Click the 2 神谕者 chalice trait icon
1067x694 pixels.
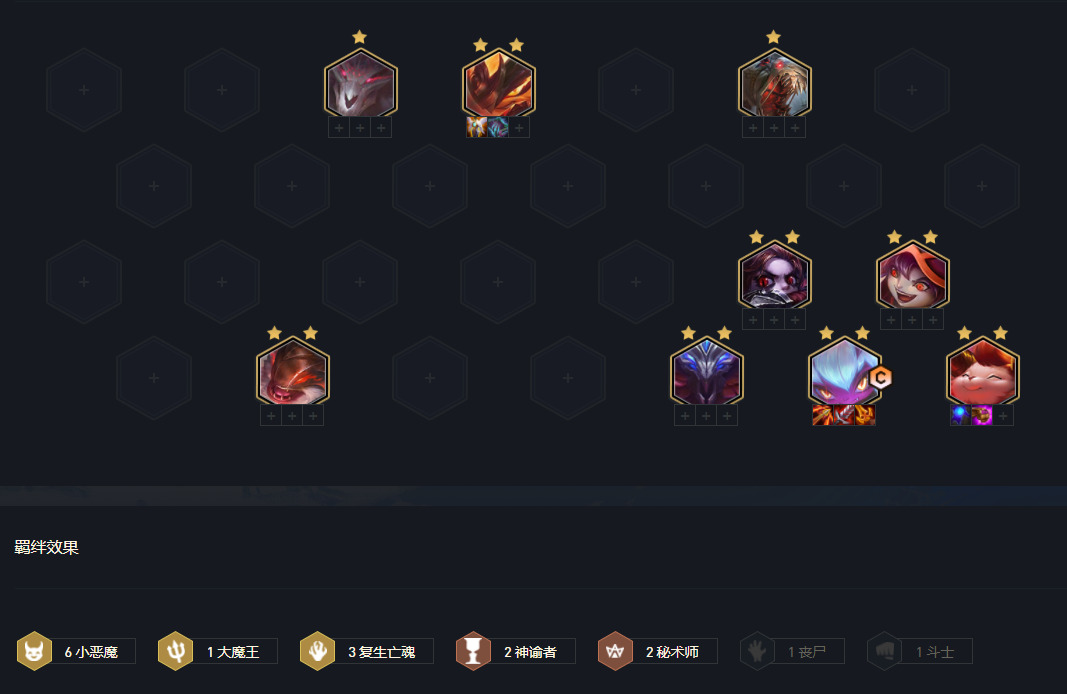click(x=473, y=651)
